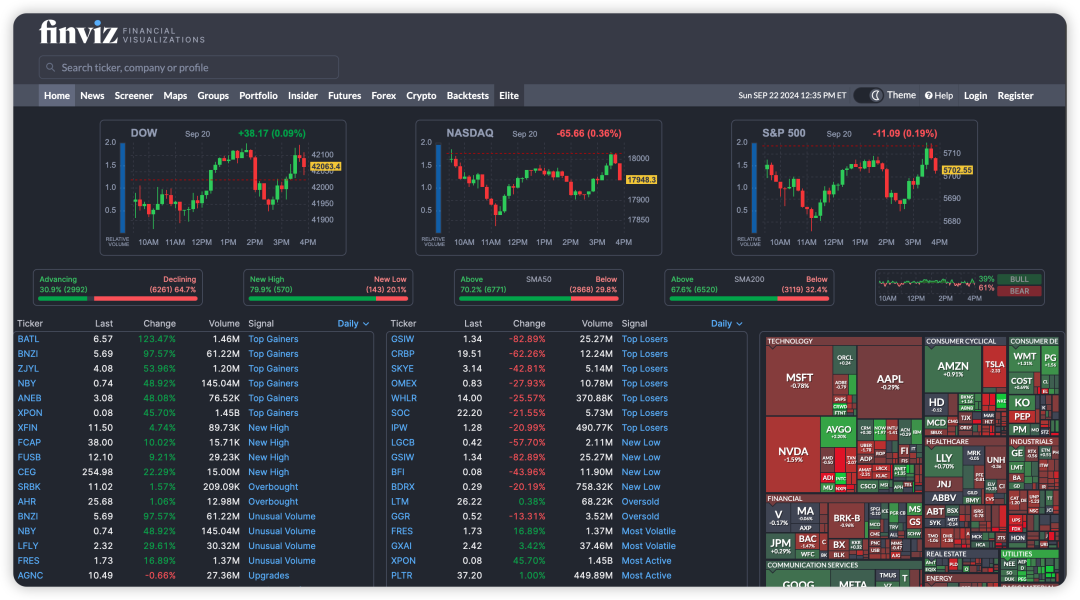Click the Oversold signal for LTM
Image resolution: width=1080 pixels, height=600 pixels.
[641, 501]
